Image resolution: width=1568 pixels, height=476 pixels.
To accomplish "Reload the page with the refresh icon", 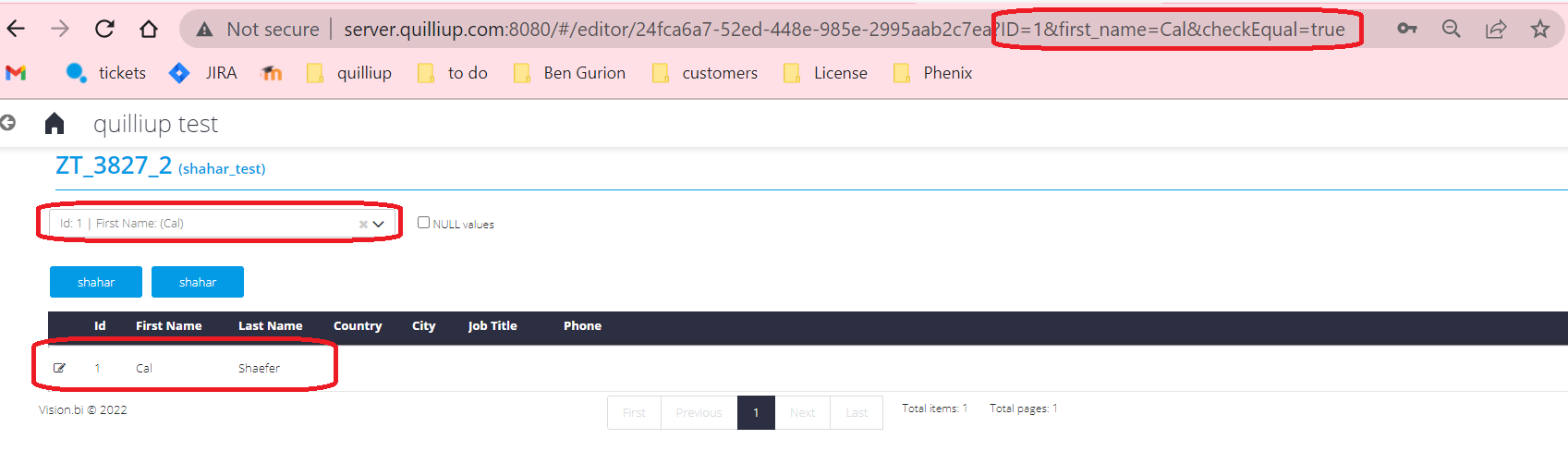I will pyautogui.click(x=104, y=29).
